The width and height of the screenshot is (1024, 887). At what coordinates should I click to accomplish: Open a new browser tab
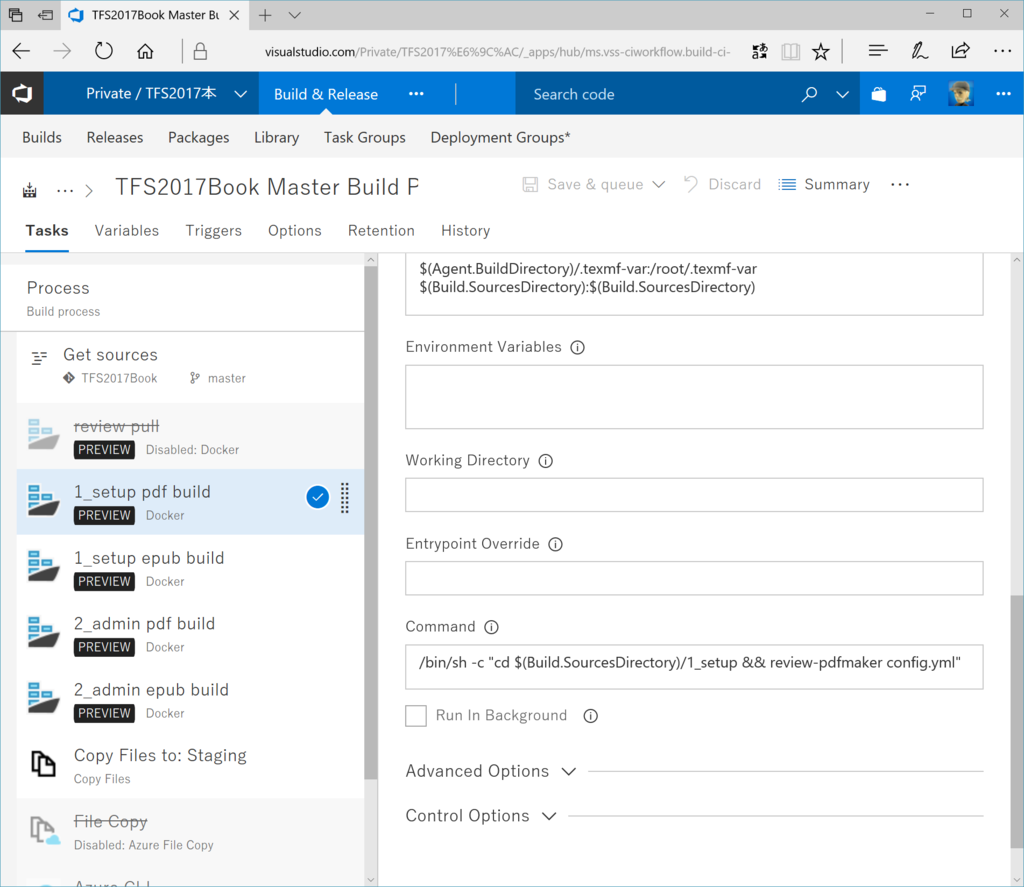[264, 15]
